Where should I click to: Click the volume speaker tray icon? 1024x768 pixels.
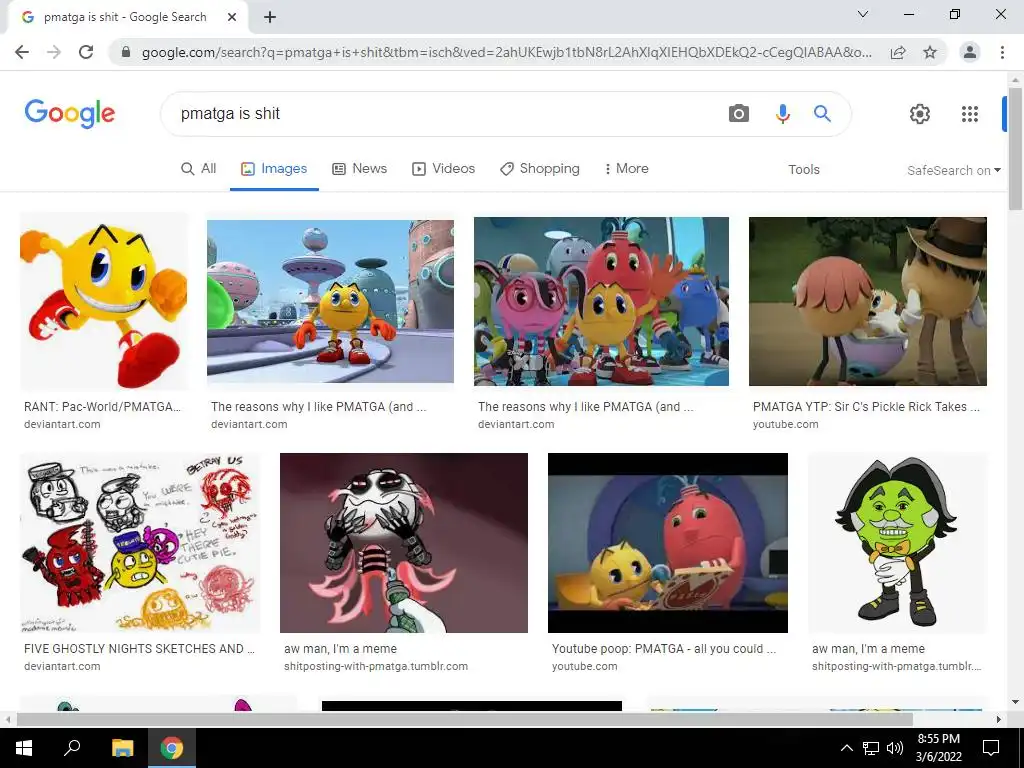[x=895, y=748]
